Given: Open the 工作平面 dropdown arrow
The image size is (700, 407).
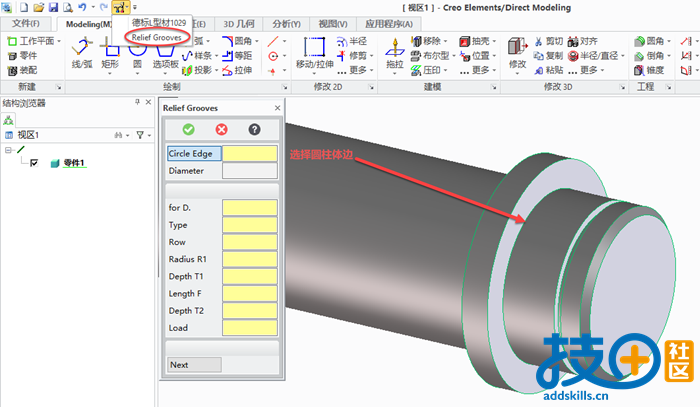Looking at the screenshot, I should tap(58, 42).
